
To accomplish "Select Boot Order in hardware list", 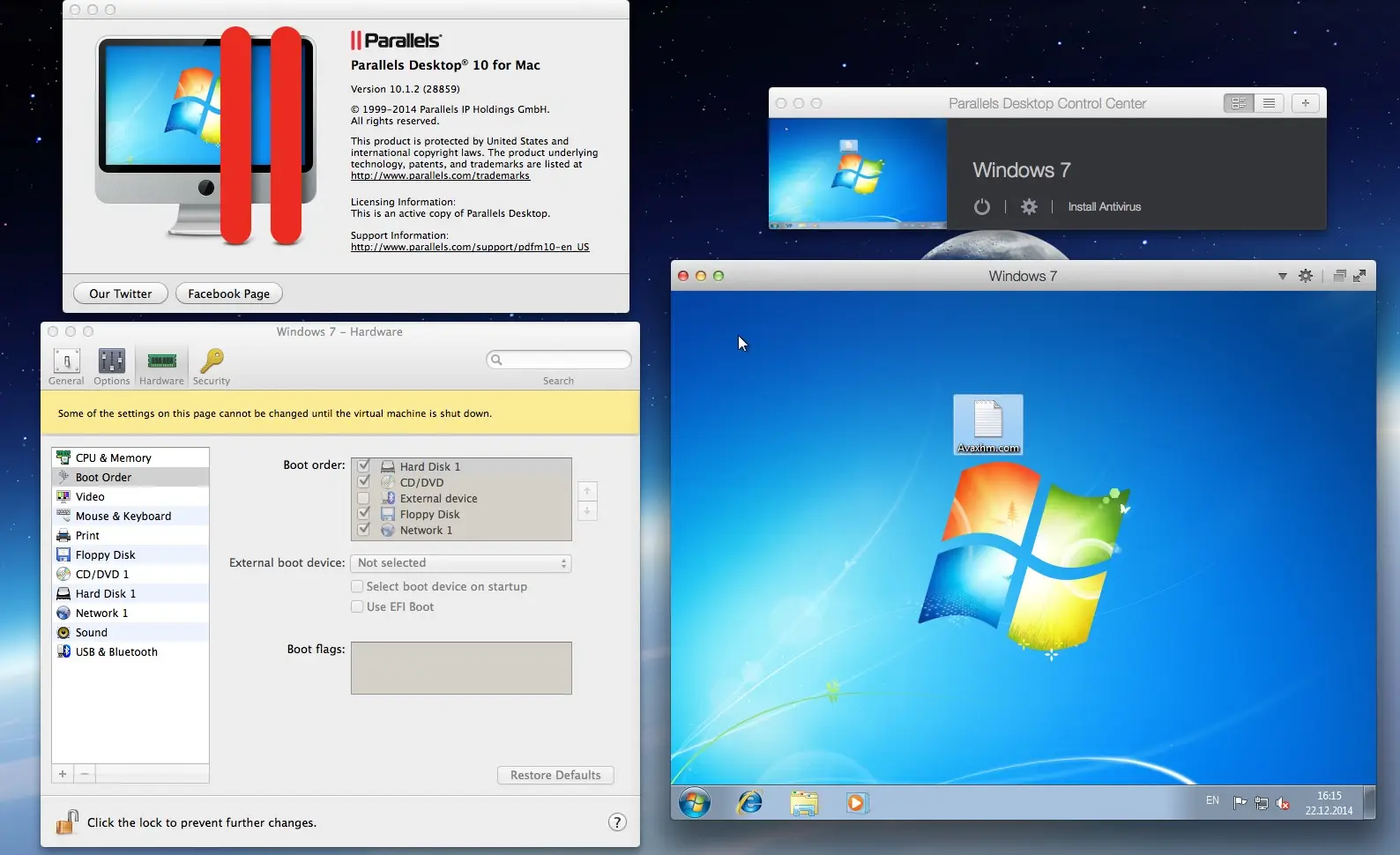I will pyautogui.click(x=130, y=477).
